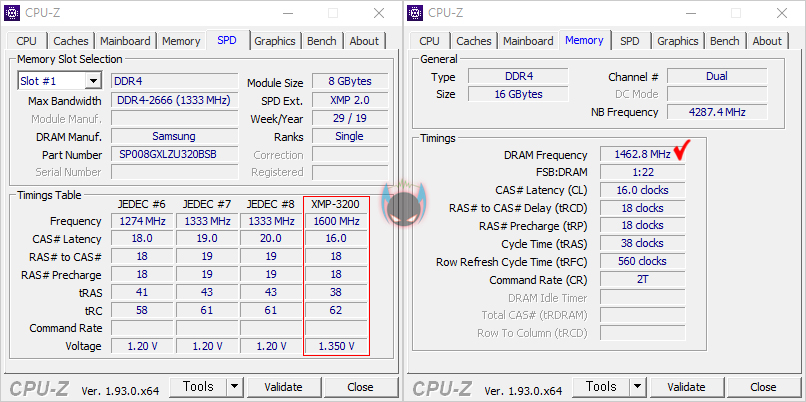Open SPD tab in right window
The height and width of the screenshot is (402, 806).
[630, 41]
